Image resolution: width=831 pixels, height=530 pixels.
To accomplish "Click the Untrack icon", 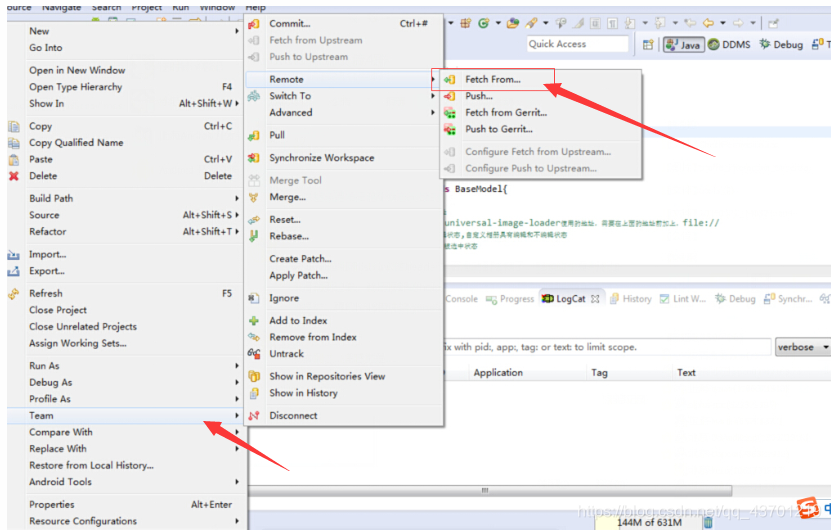I will [254, 354].
